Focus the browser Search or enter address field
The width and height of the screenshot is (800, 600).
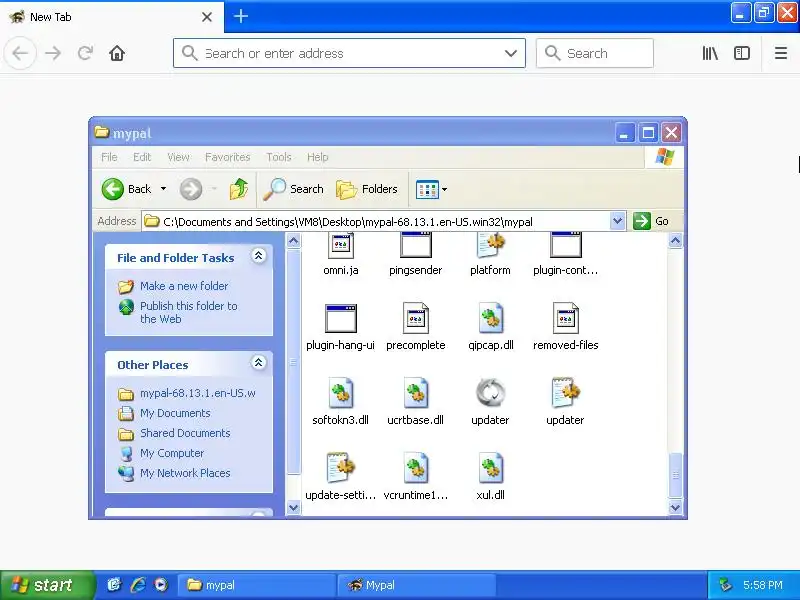pos(349,53)
